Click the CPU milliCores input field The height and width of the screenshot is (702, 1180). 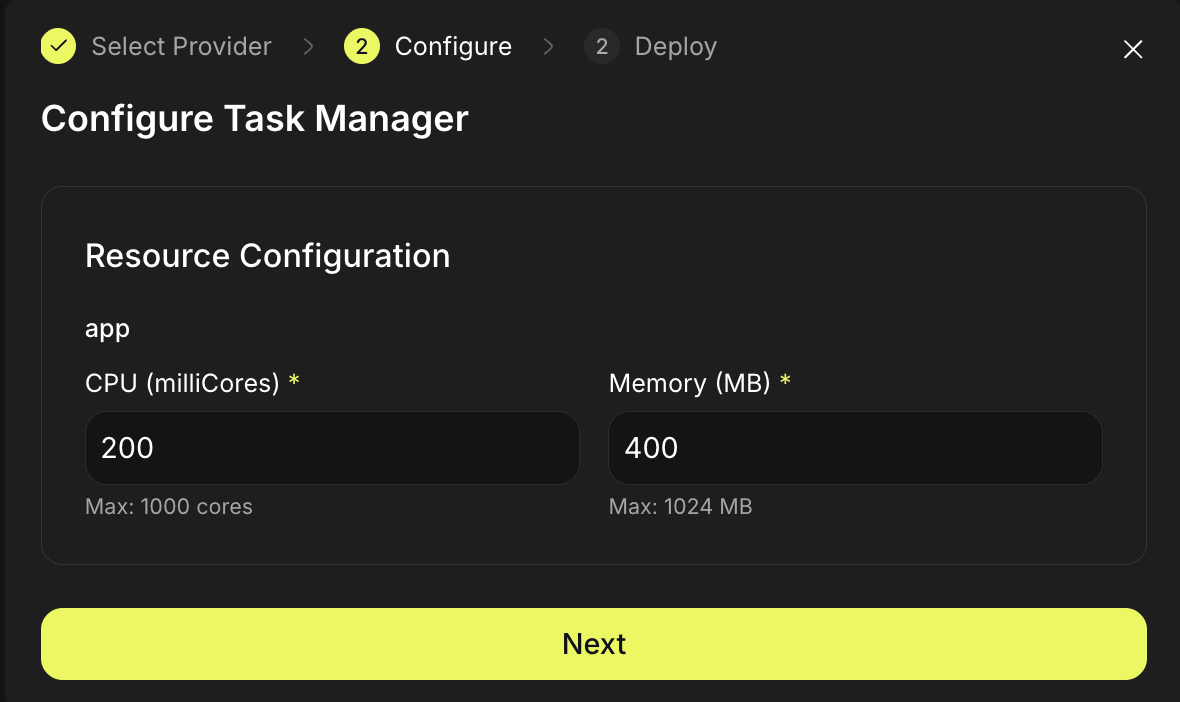pos(332,448)
